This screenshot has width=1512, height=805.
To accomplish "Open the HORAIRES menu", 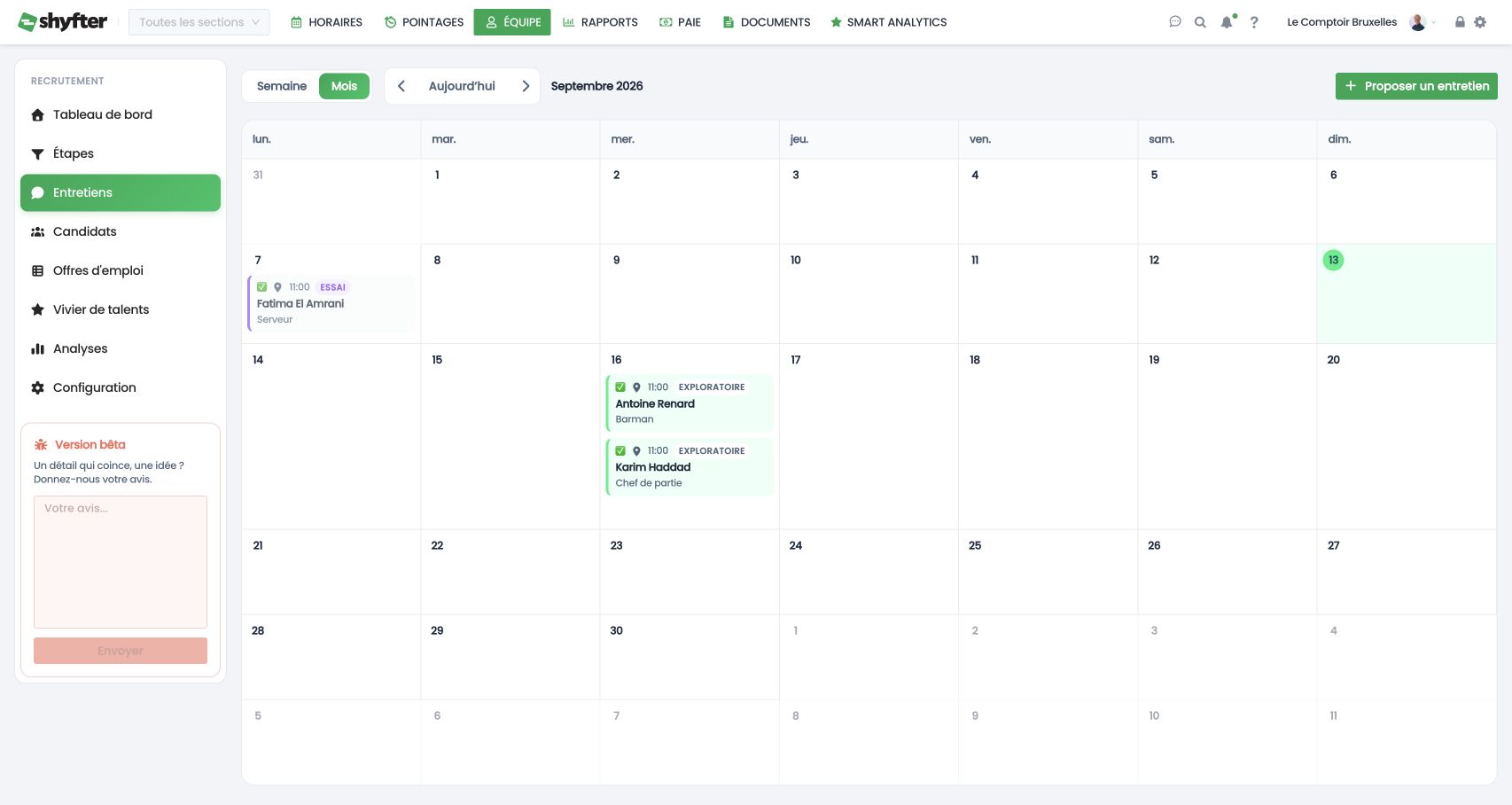I will (x=326, y=22).
